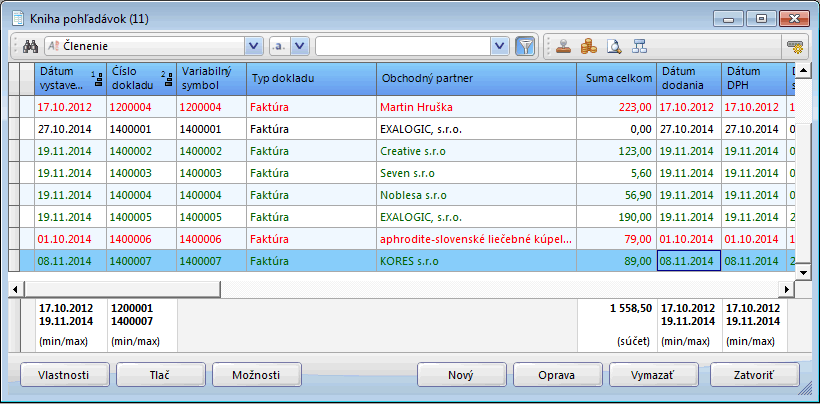Screen dimensions: 820x404
Task: Click the toolbar settings icon at far right
Action: [x=795, y=46]
